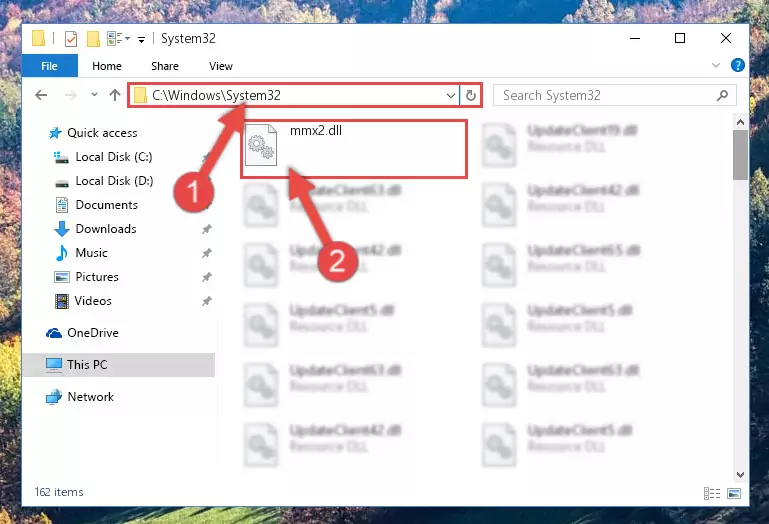The width and height of the screenshot is (769, 524).
Task: Open Videos in the sidebar
Action: (x=83, y=301)
